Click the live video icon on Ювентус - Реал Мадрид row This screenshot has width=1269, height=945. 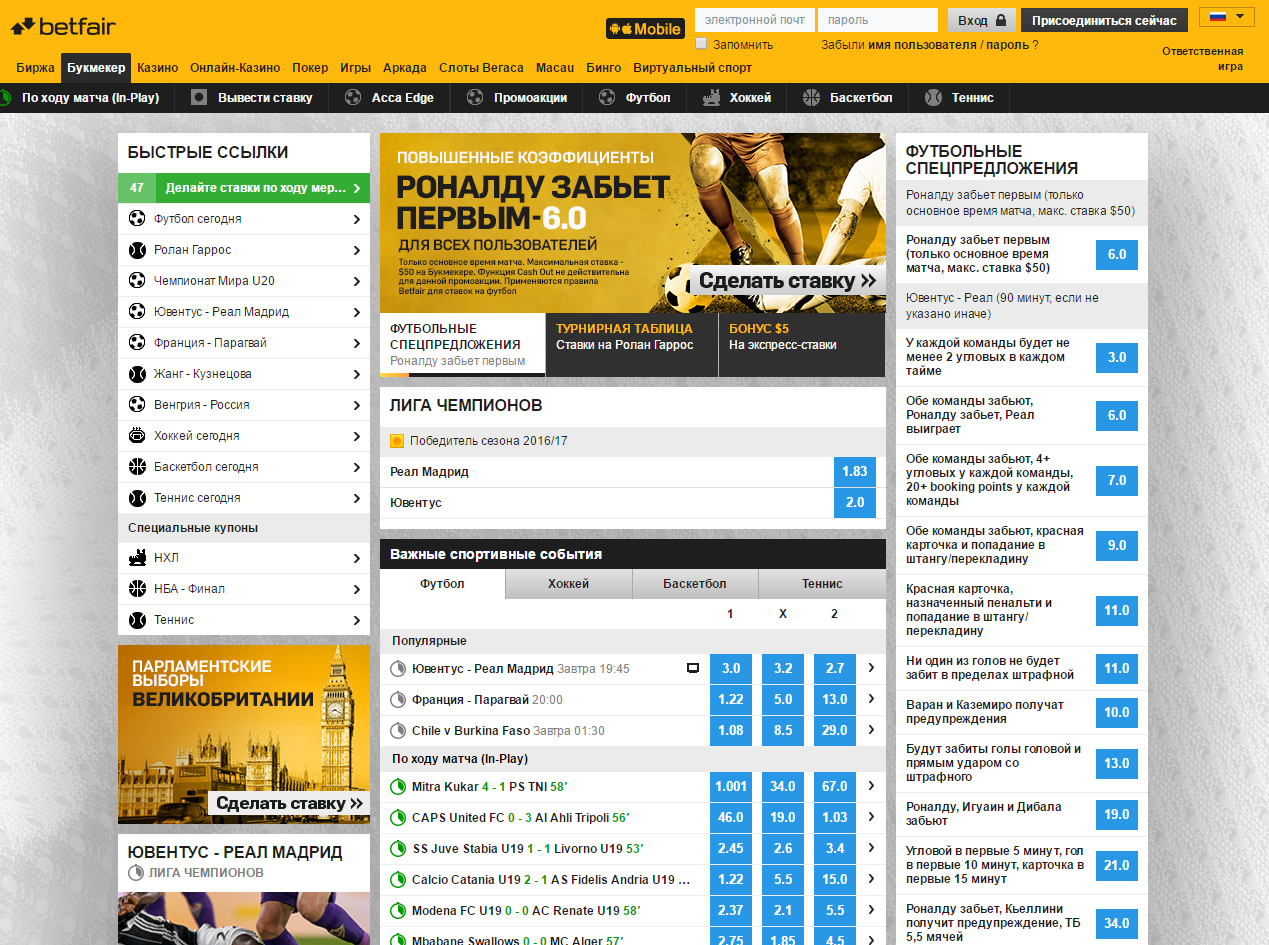pyautogui.click(x=693, y=668)
